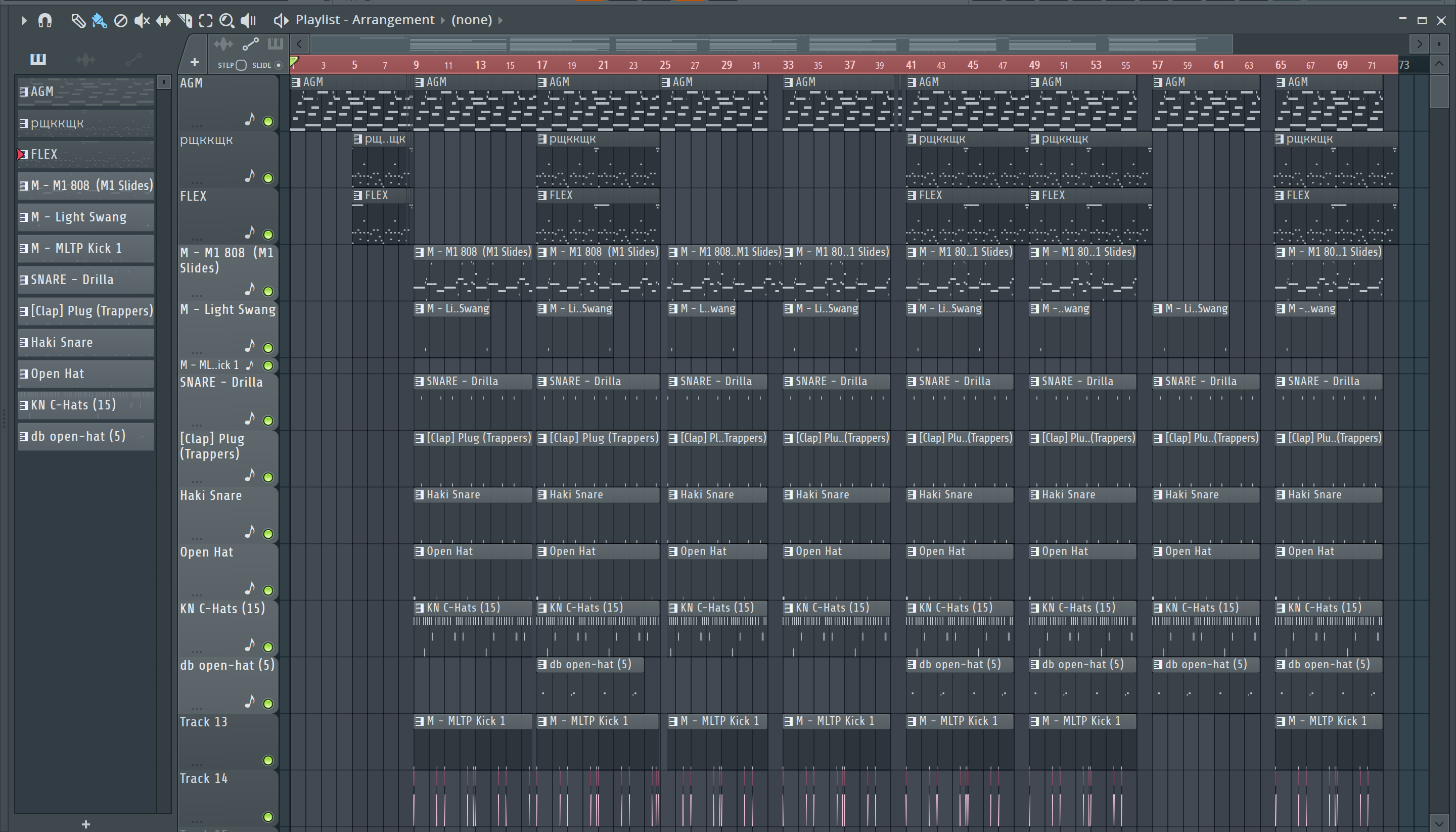Click note icon on AGM track header
1456x832 pixels.
[x=250, y=119]
